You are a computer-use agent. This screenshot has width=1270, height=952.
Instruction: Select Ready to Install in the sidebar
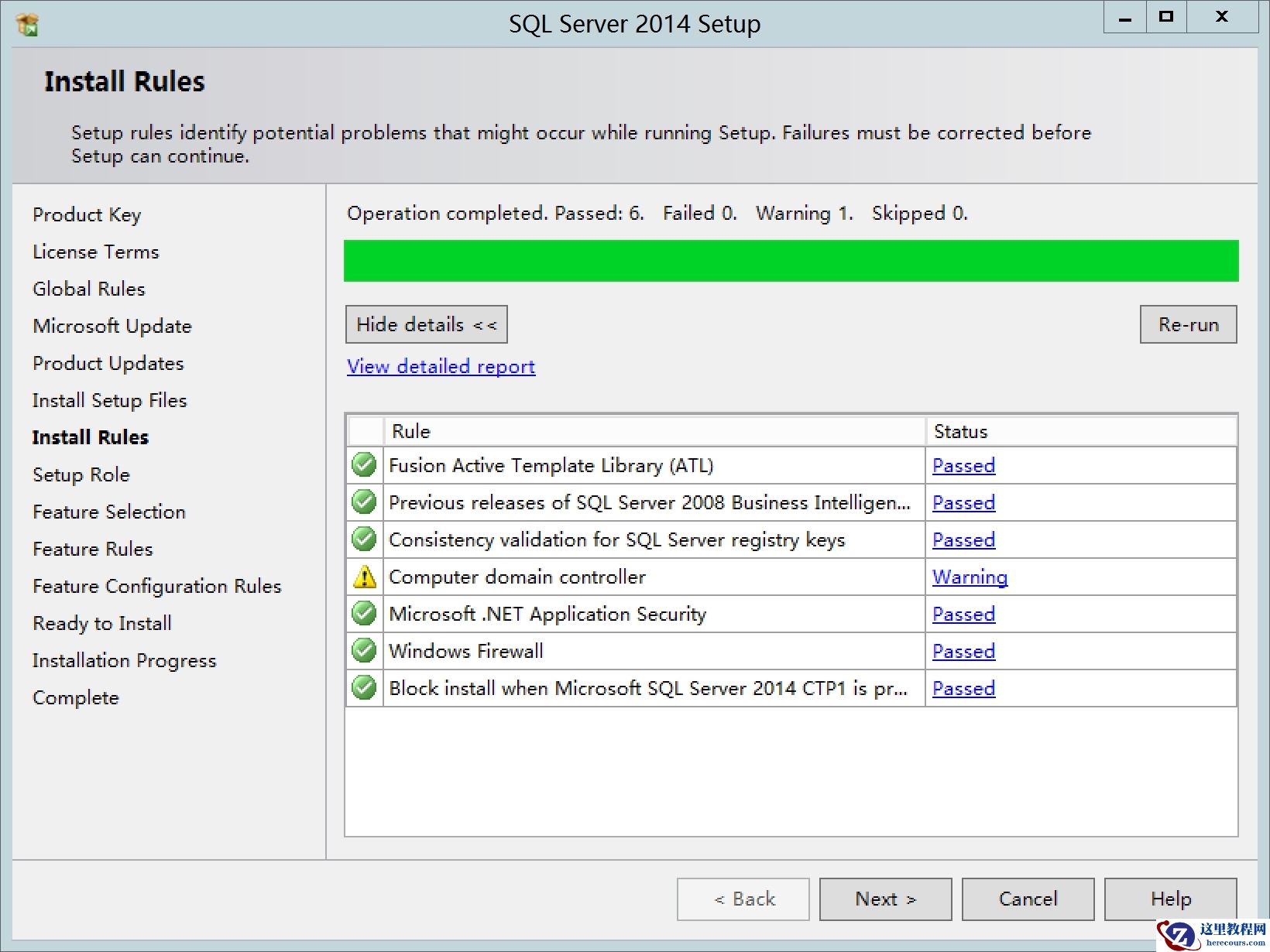pos(101,623)
